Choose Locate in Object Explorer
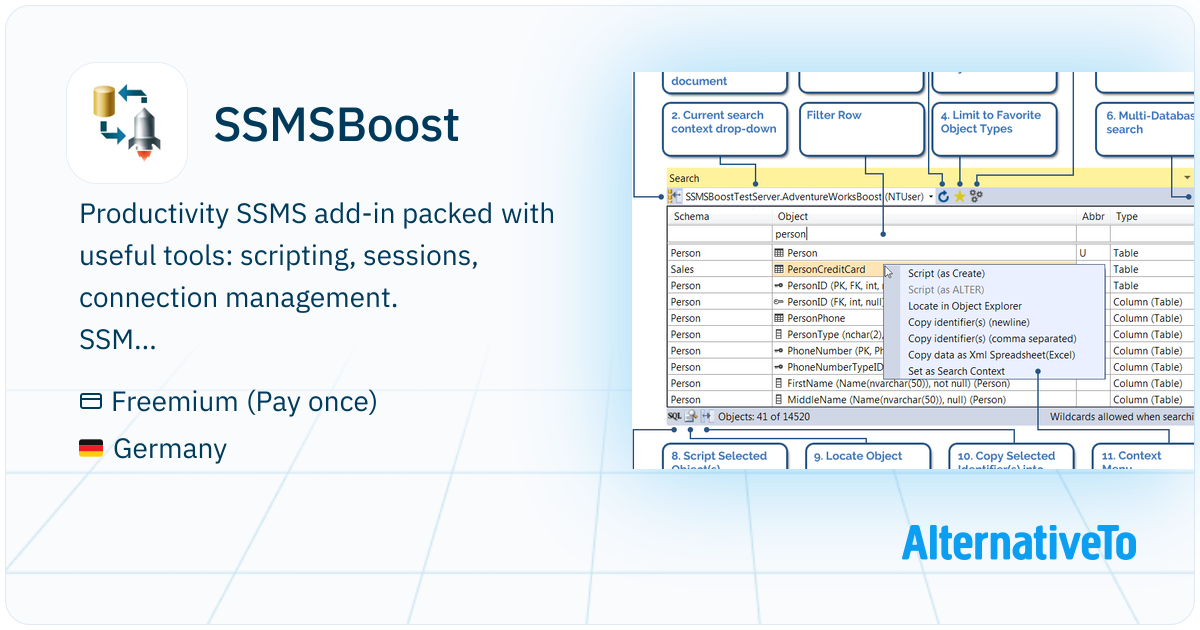 [x=994, y=306]
